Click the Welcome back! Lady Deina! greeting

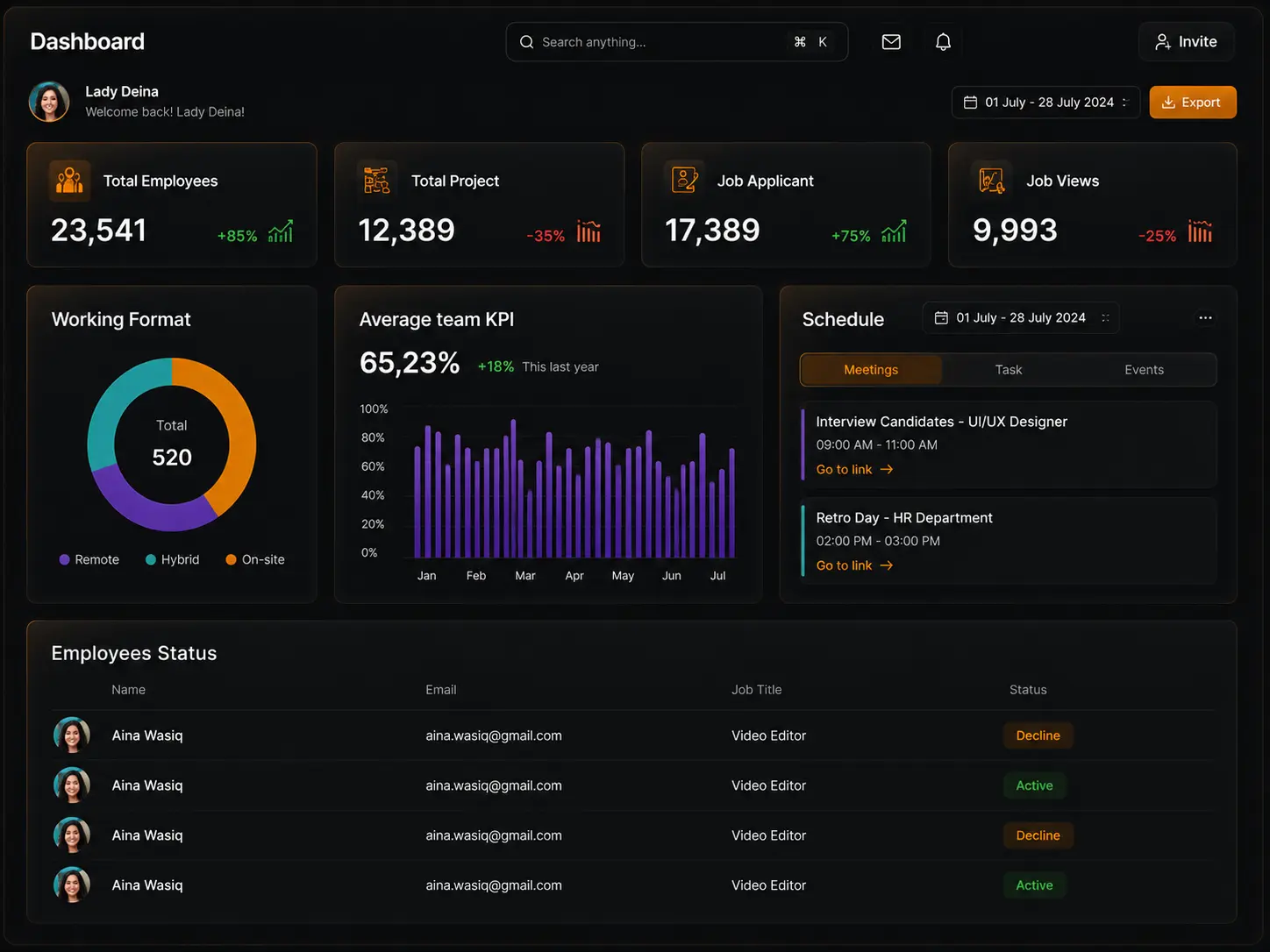165,112
